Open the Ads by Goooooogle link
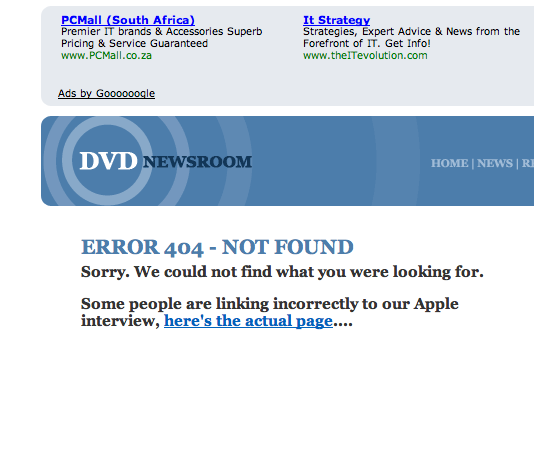 tap(106, 93)
